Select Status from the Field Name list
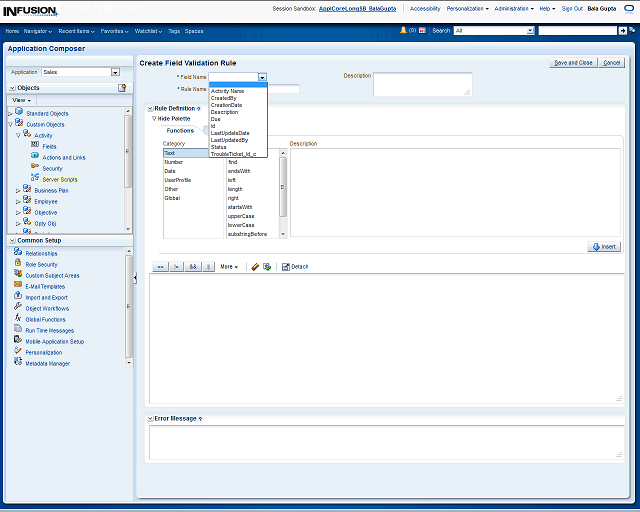The image size is (640, 512). 219,147
